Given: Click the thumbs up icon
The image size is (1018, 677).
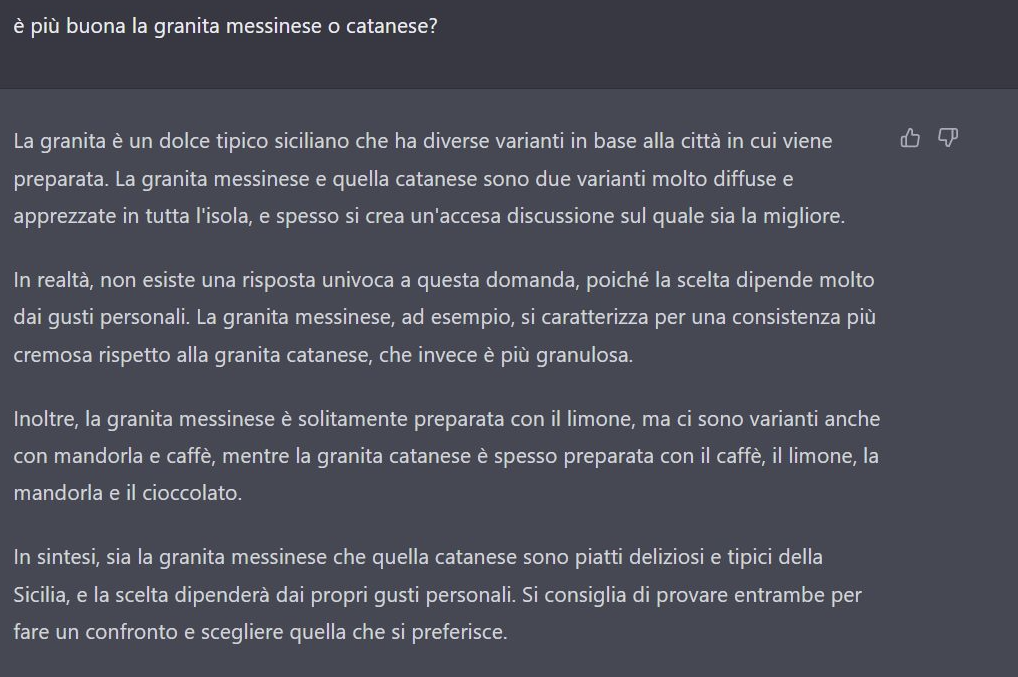Looking at the screenshot, I should tap(910, 138).
